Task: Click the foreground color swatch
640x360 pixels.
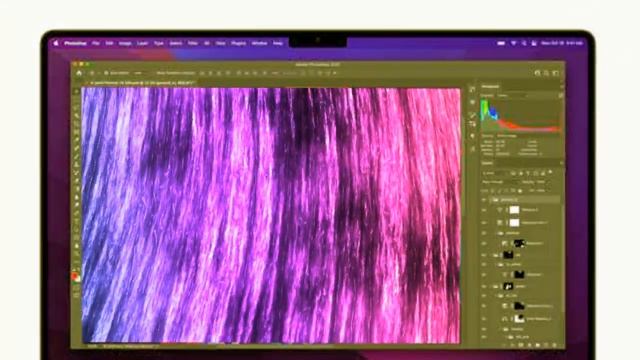Action: (x=75, y=276)
